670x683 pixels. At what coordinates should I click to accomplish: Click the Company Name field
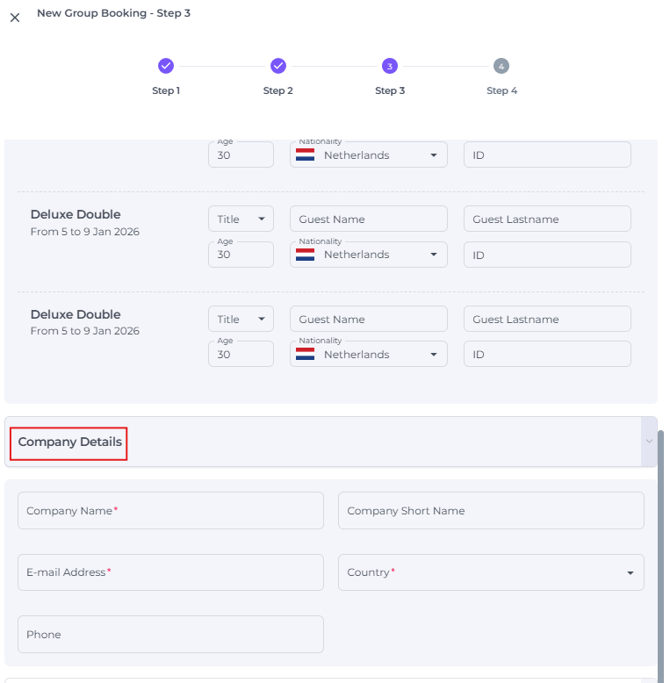pos(171,510)
